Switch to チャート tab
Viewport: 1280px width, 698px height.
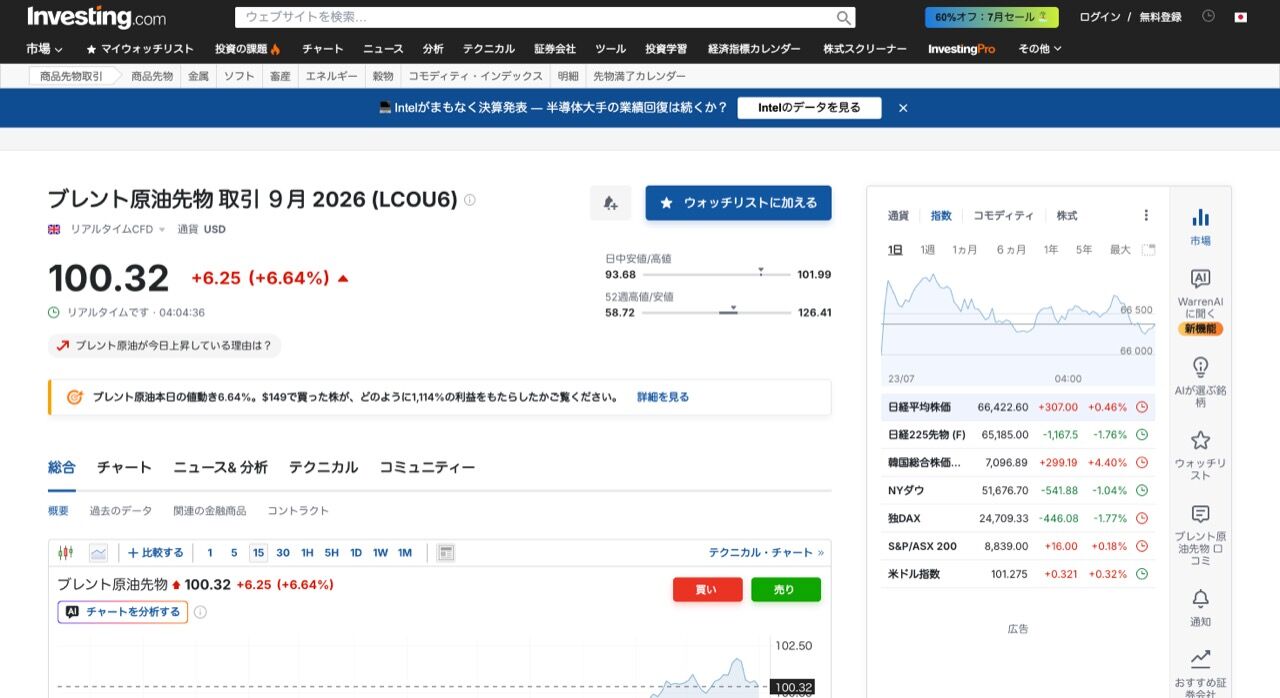pyautogui.click(x=124, y=467)
